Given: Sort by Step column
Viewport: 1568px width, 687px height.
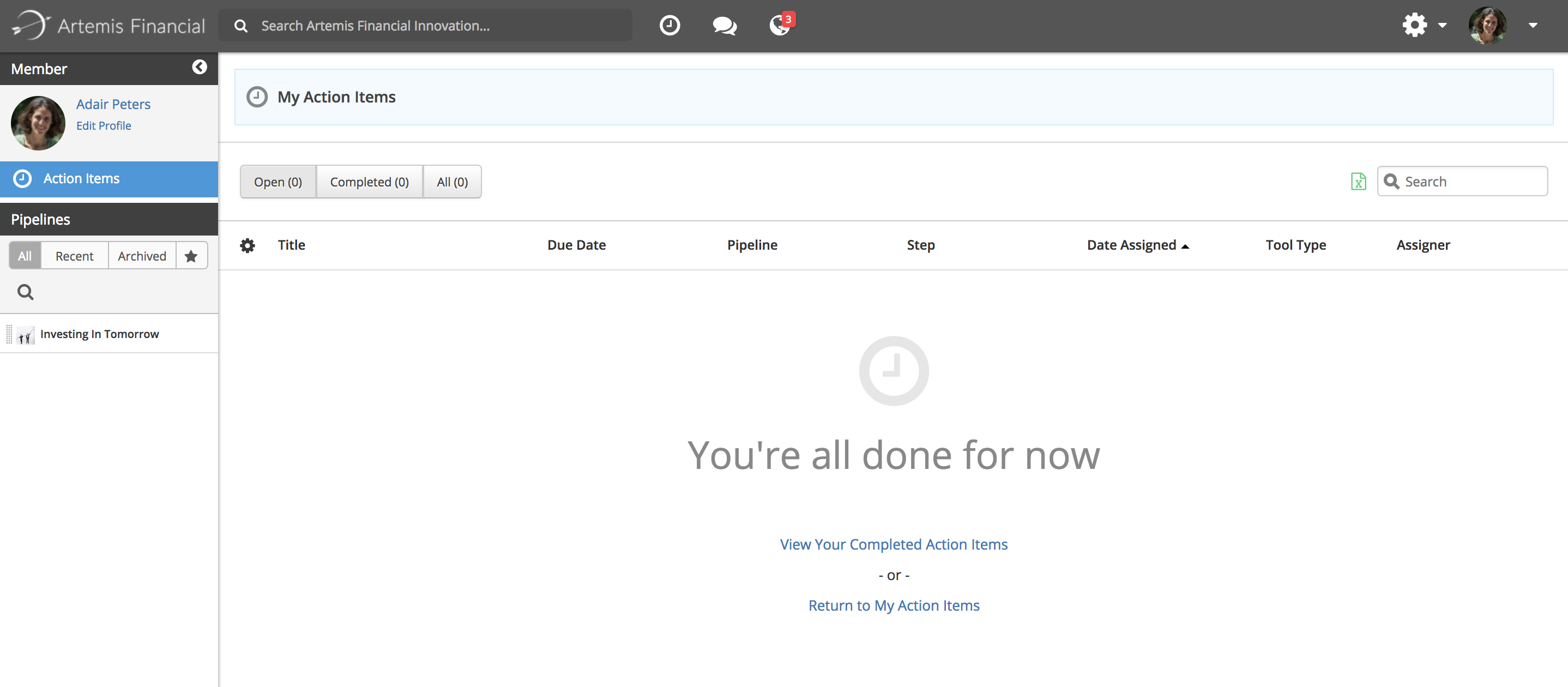Looking at the screenshot, I should [921, 245].
